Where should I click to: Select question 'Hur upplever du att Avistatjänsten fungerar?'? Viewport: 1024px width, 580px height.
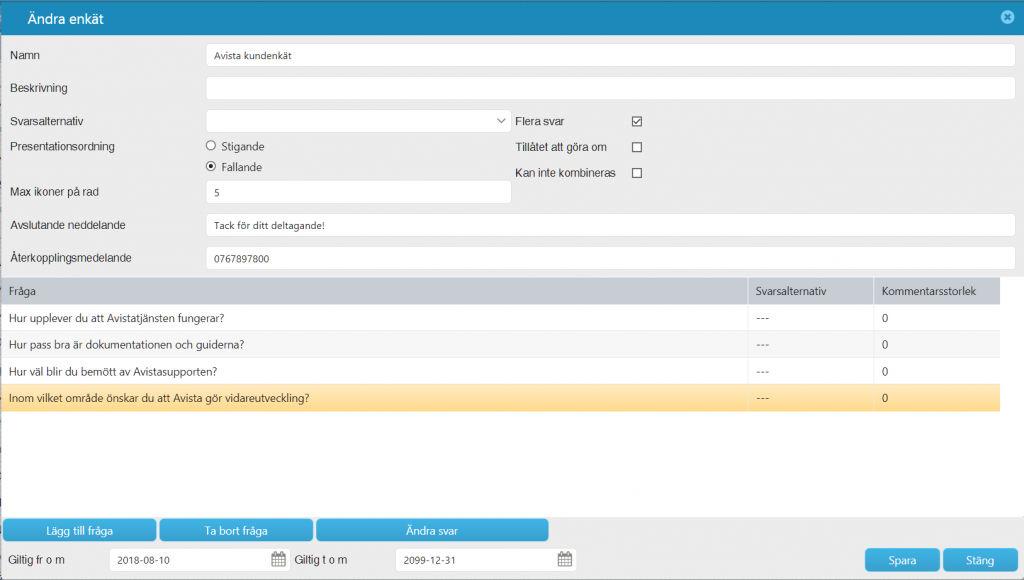(x=500, y=318)
